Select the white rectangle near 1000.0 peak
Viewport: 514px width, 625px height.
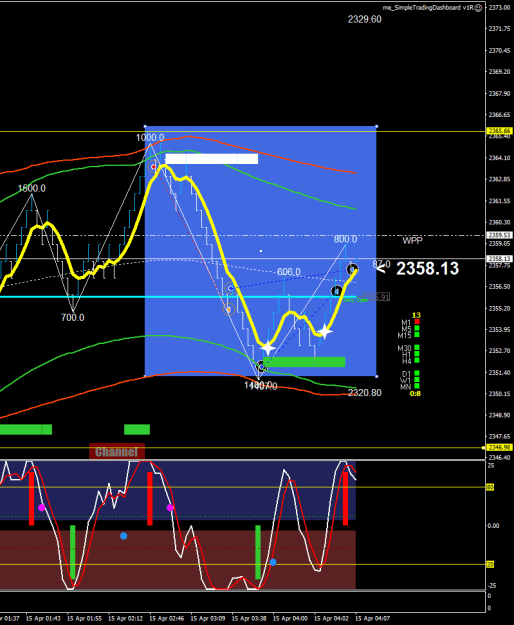tap(212, 159)
